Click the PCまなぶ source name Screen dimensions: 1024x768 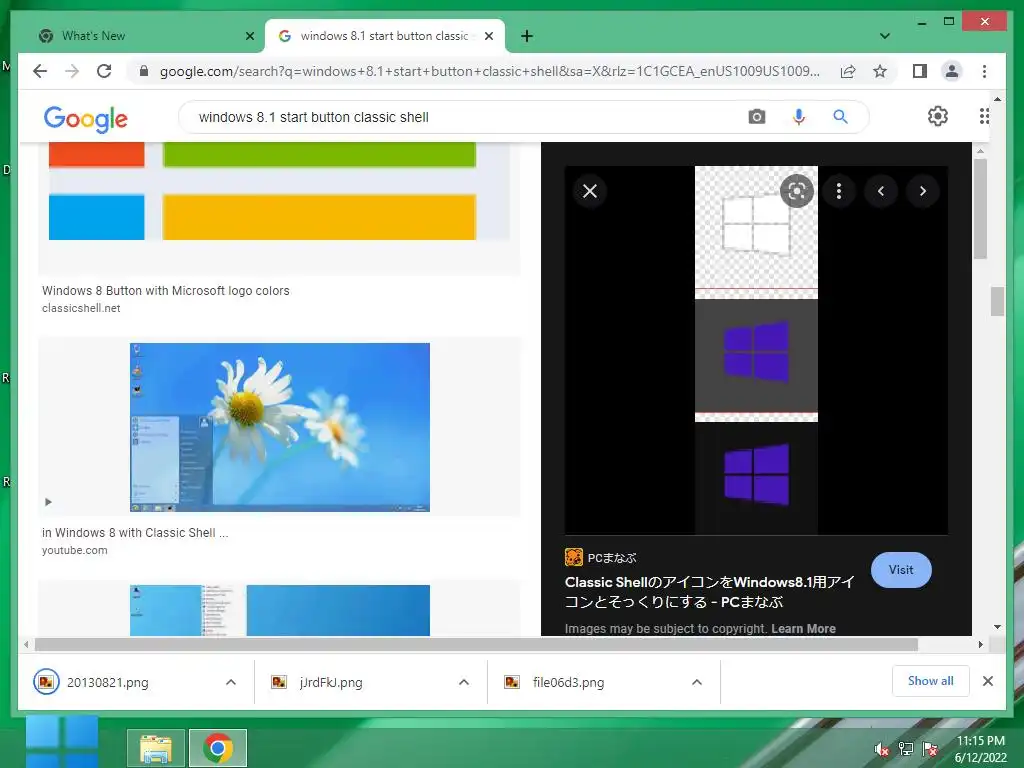[x=611, y=558]
